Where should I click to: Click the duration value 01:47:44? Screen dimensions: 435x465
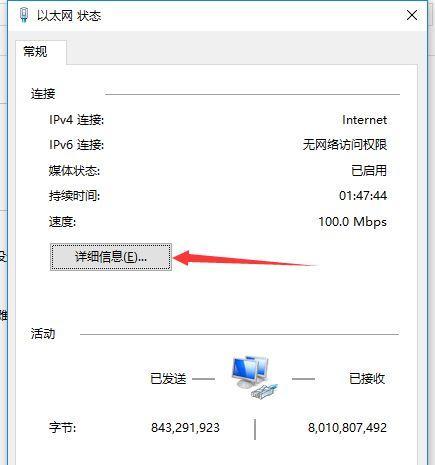coord(363,196)
